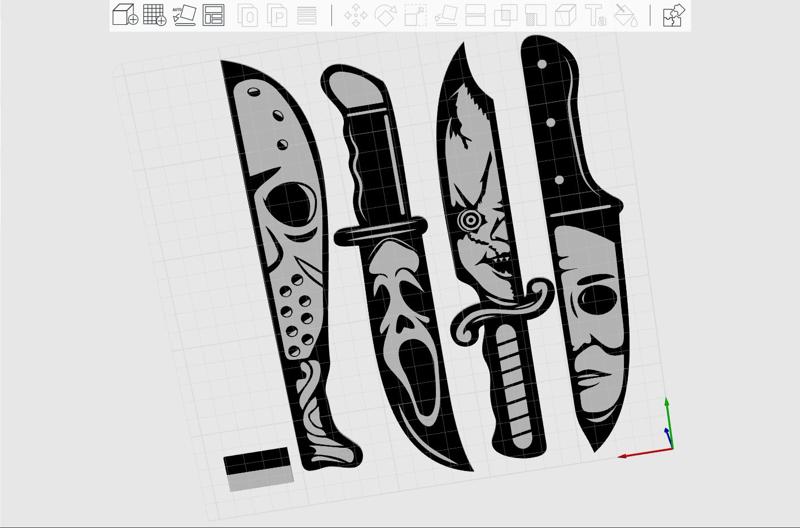Click the Add model cube icon
Viewport: 800px width, 528px height.
(125, 14)
